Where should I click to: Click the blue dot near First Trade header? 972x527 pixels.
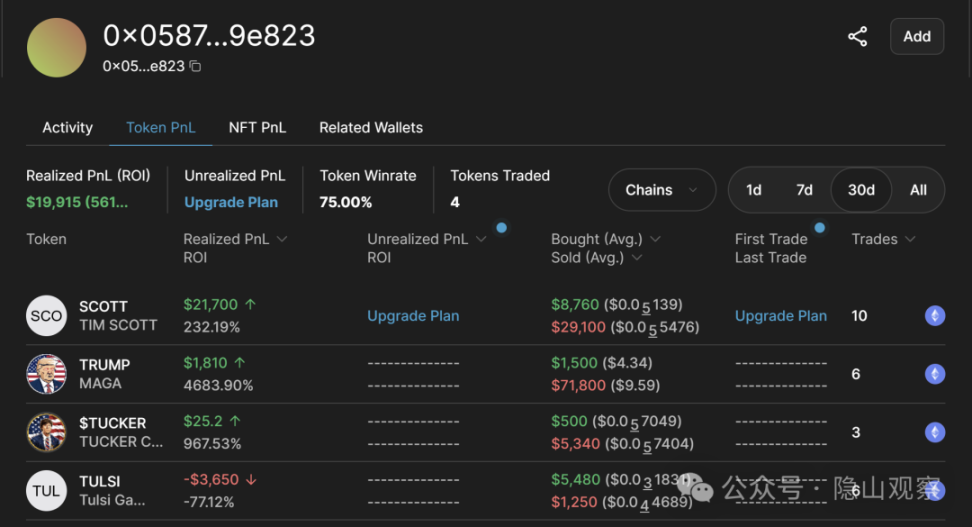click(x=820, y=228)
